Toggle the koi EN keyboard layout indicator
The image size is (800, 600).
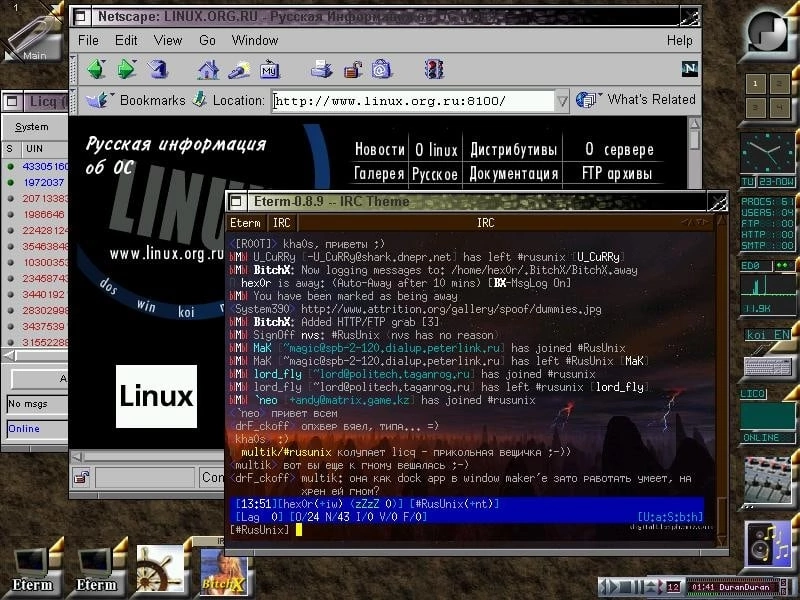pyautogui.click(x=767, y=335)
